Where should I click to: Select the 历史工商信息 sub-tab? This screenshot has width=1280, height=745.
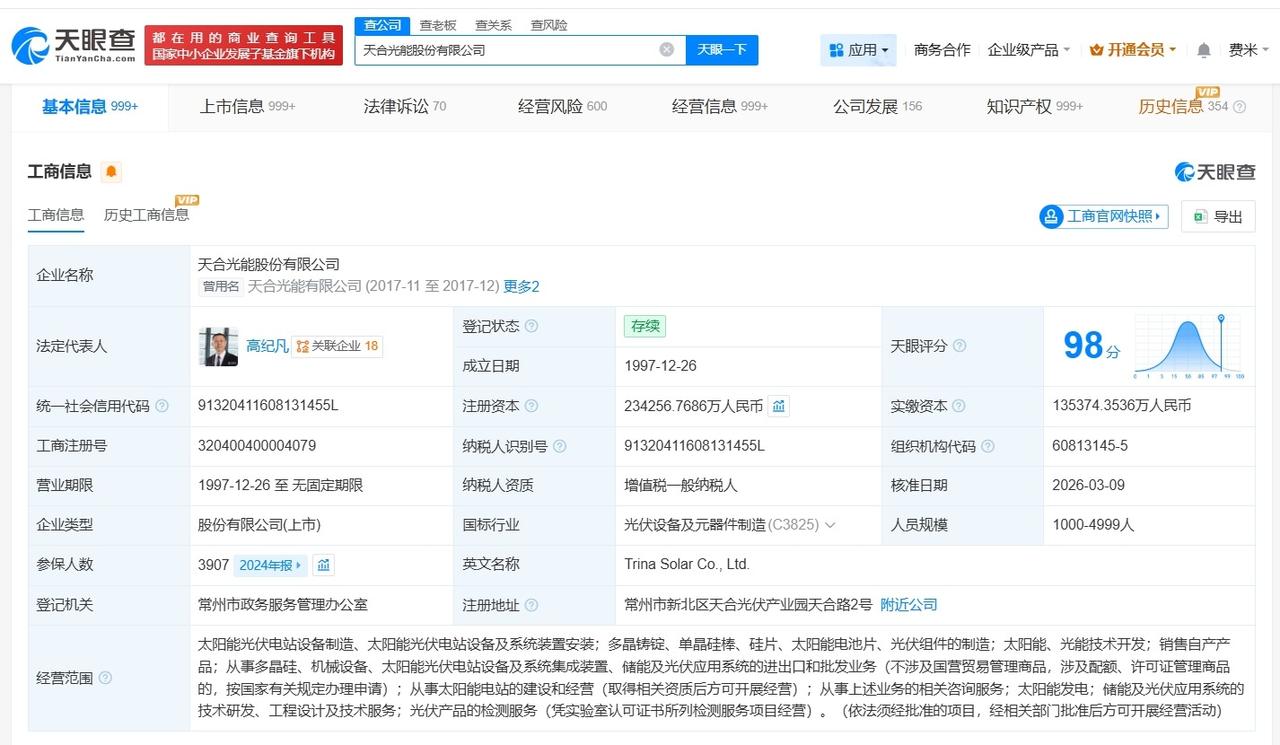pos(146,215)
